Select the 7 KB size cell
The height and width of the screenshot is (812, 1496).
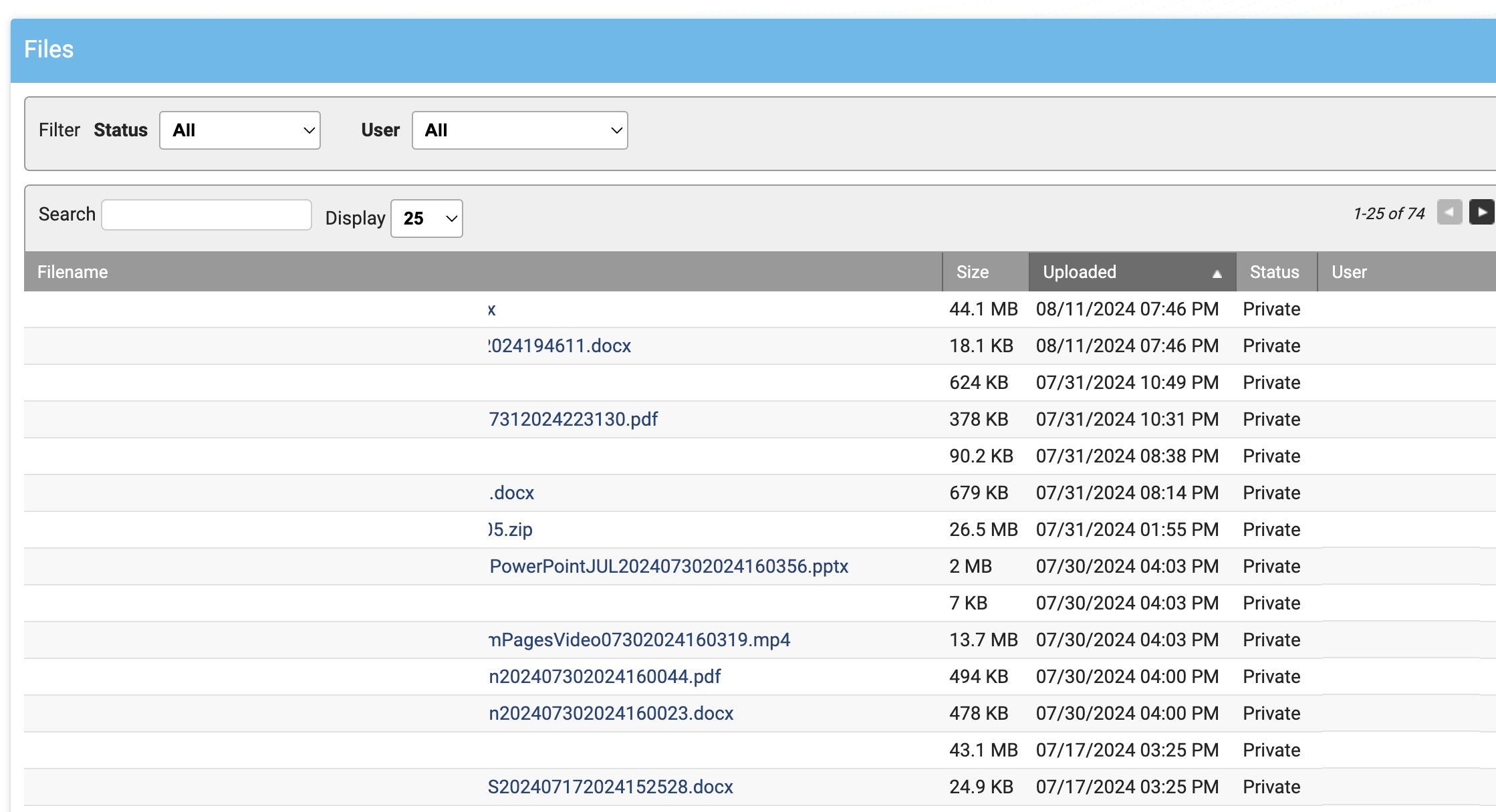(968, 603)
